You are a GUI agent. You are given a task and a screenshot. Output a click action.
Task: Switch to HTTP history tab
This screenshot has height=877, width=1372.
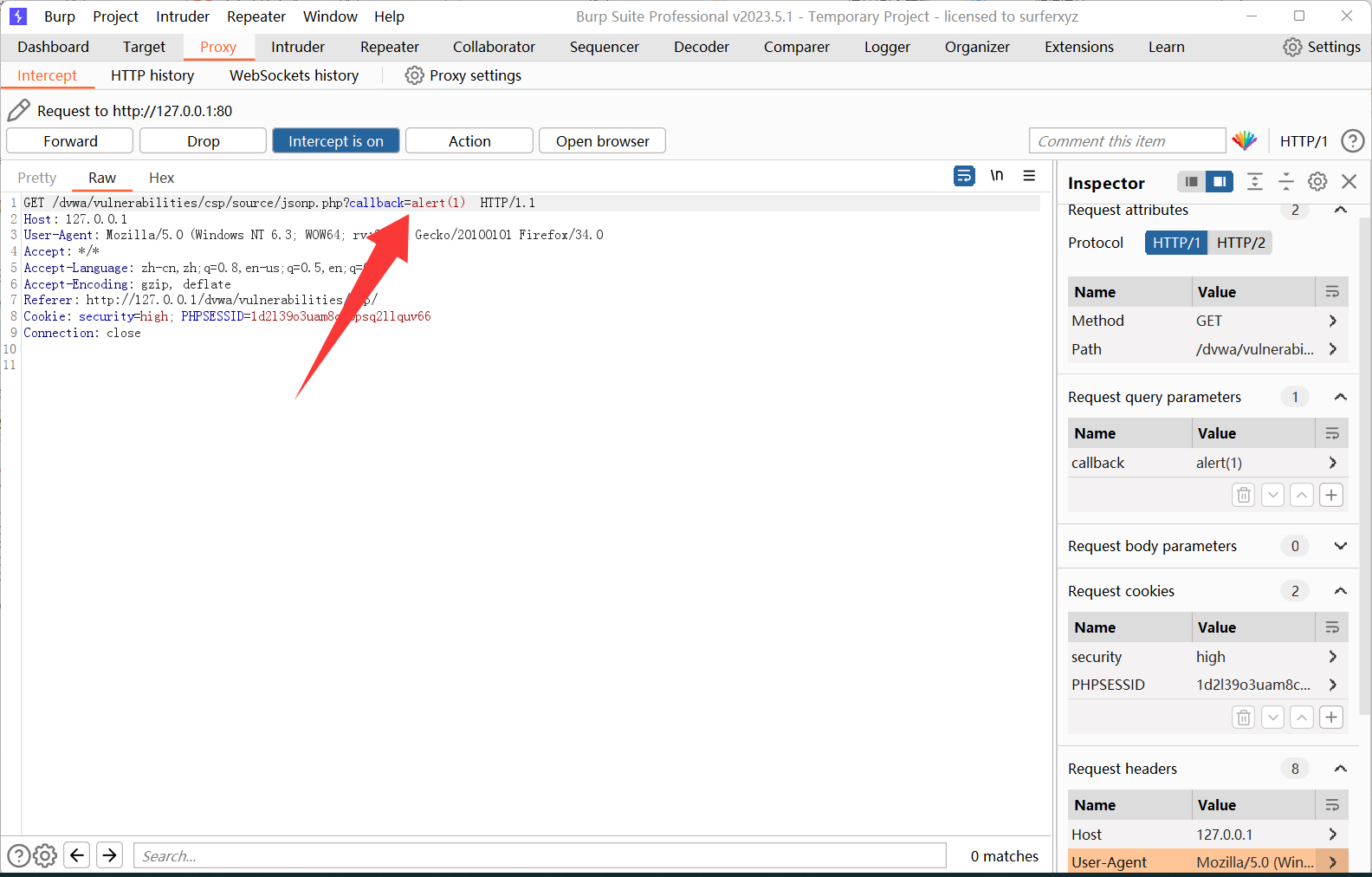click(152, 75)
